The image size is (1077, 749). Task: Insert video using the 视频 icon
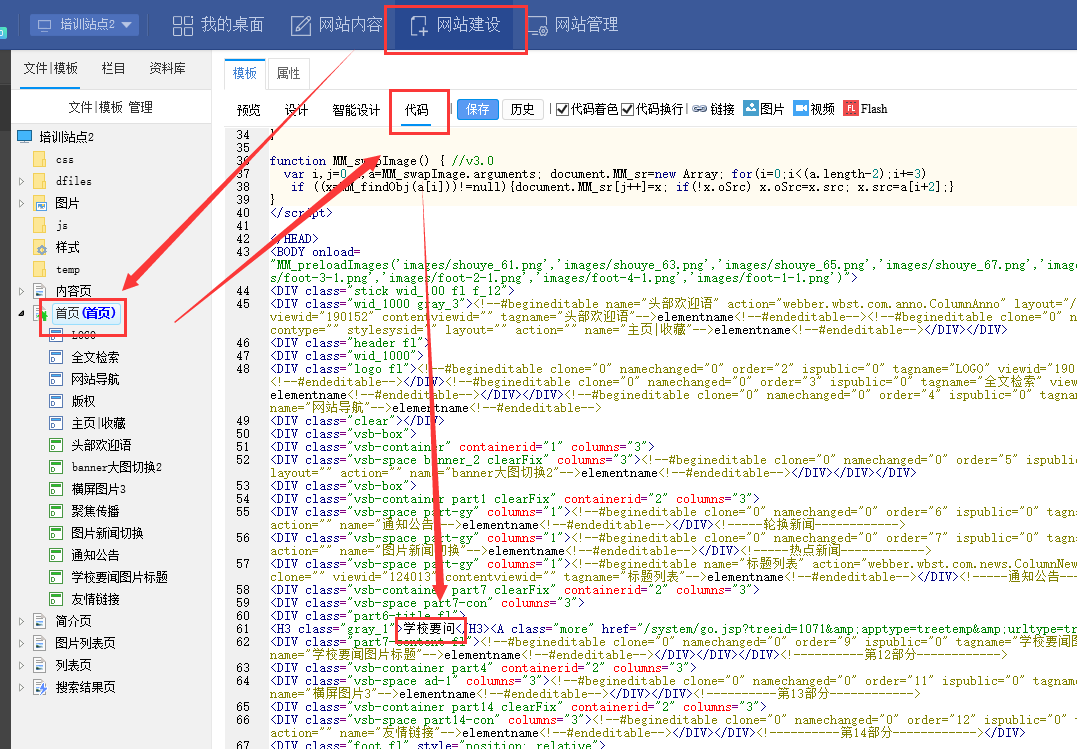point(801,109)
